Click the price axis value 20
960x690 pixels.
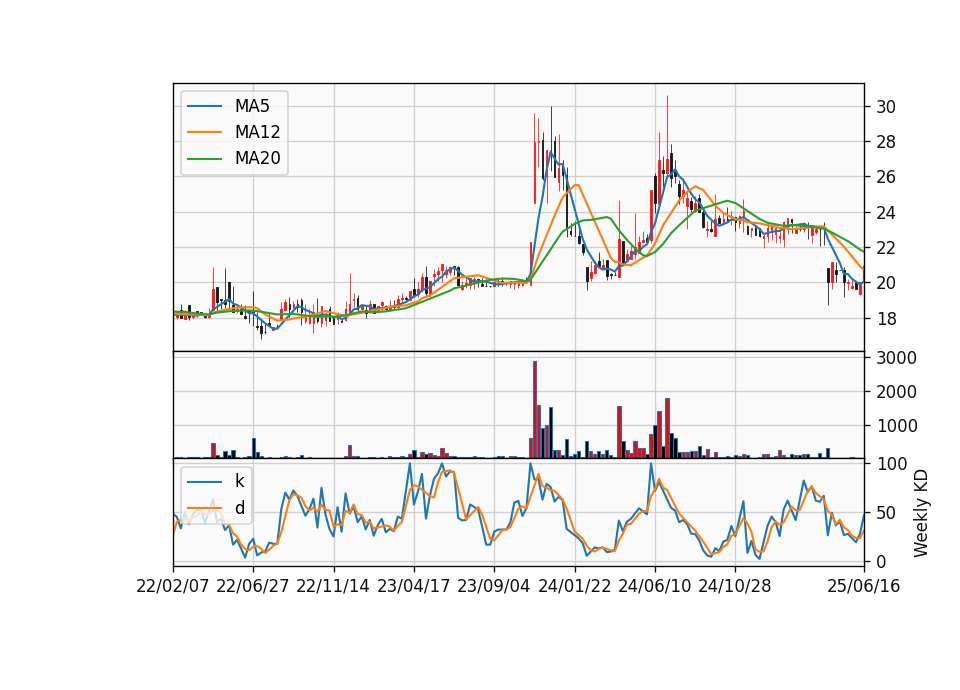[886, 283]
